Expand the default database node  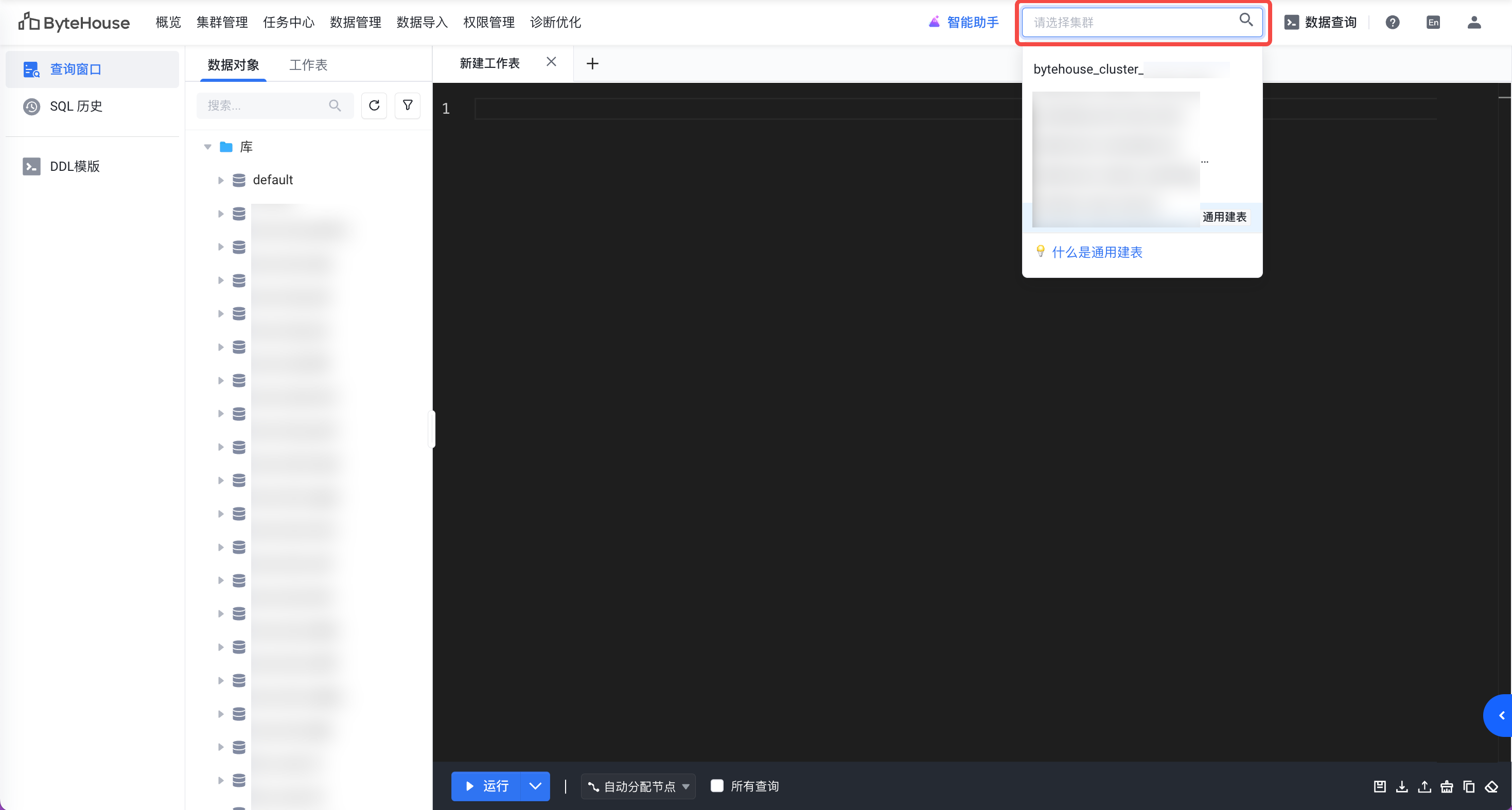point(221,180)
